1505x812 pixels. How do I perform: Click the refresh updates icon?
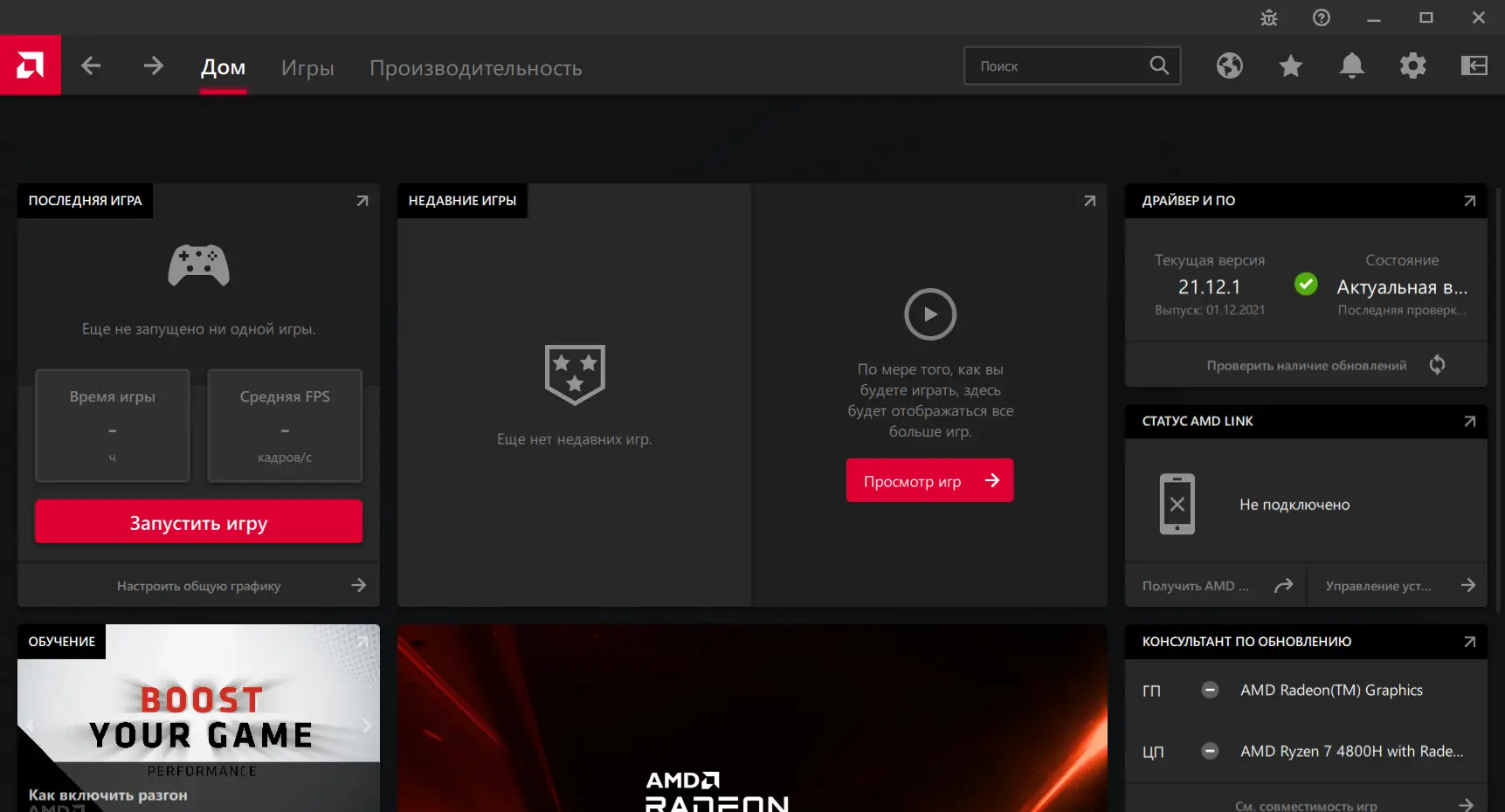tap(1438, 364)
